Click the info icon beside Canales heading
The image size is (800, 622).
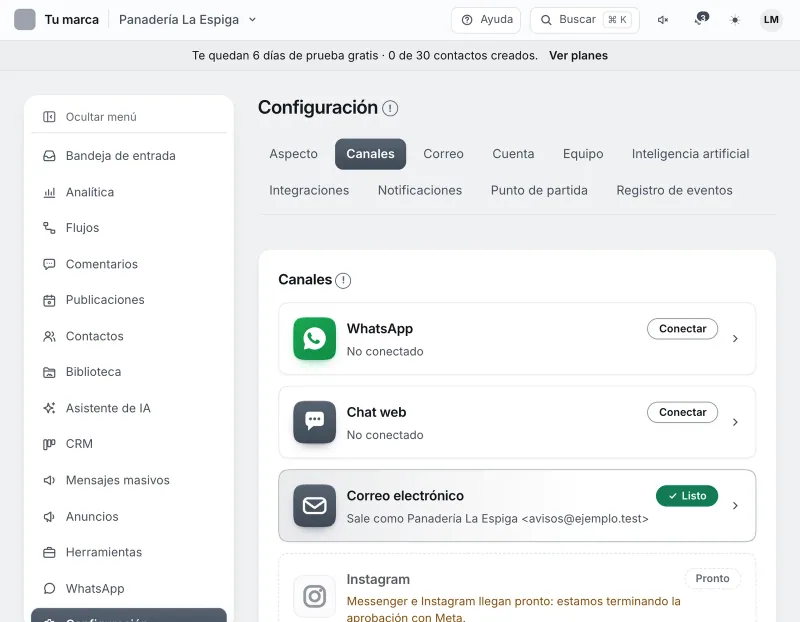click(343, 280)
